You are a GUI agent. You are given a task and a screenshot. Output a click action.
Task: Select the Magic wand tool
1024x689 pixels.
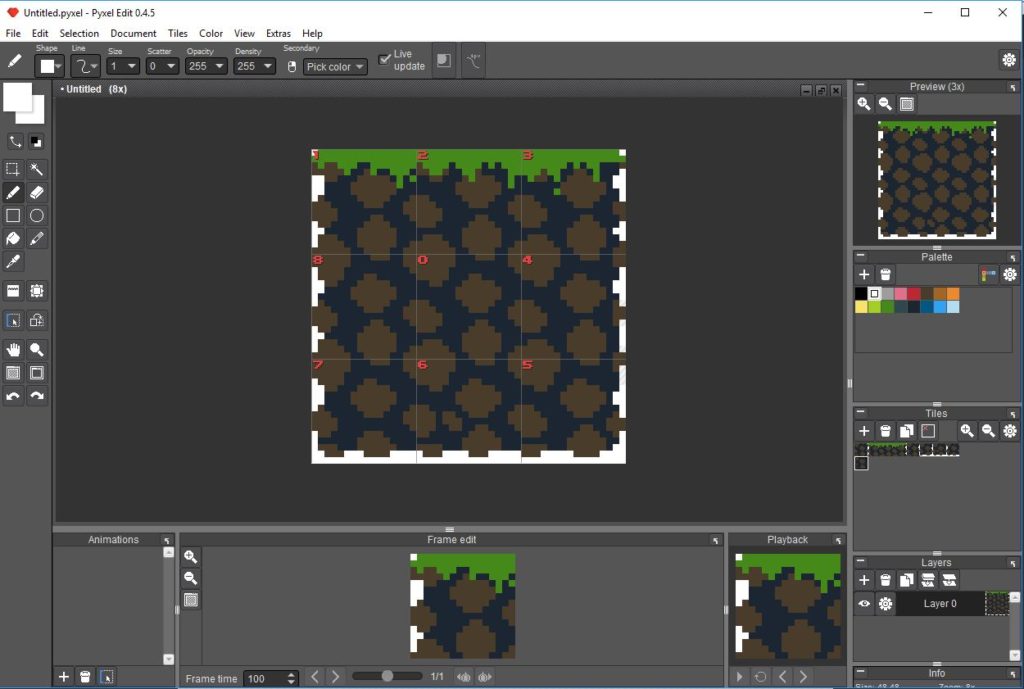click(36, 168)
